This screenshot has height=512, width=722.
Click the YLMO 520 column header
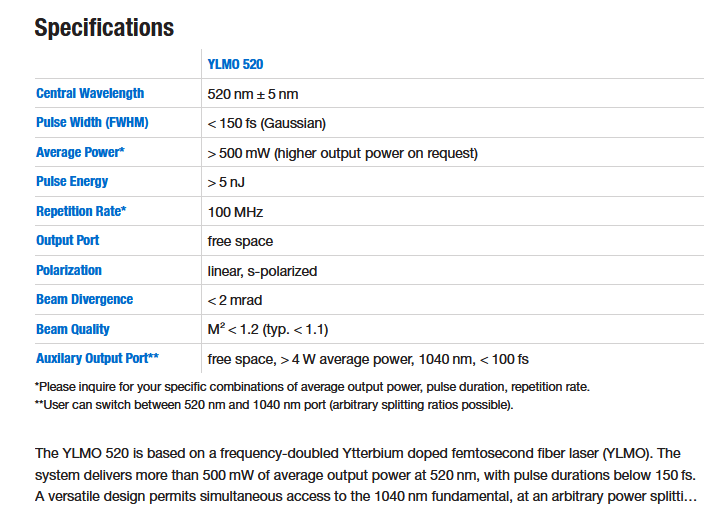coord(235,65)
